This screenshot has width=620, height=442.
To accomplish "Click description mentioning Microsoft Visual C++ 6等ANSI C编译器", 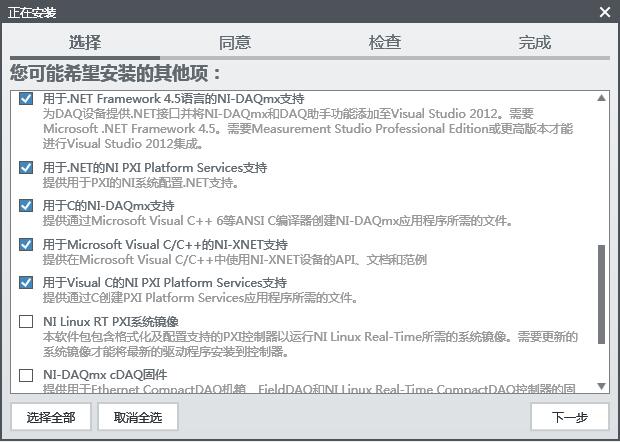I will pyautogui.click(x=278, y=221).
